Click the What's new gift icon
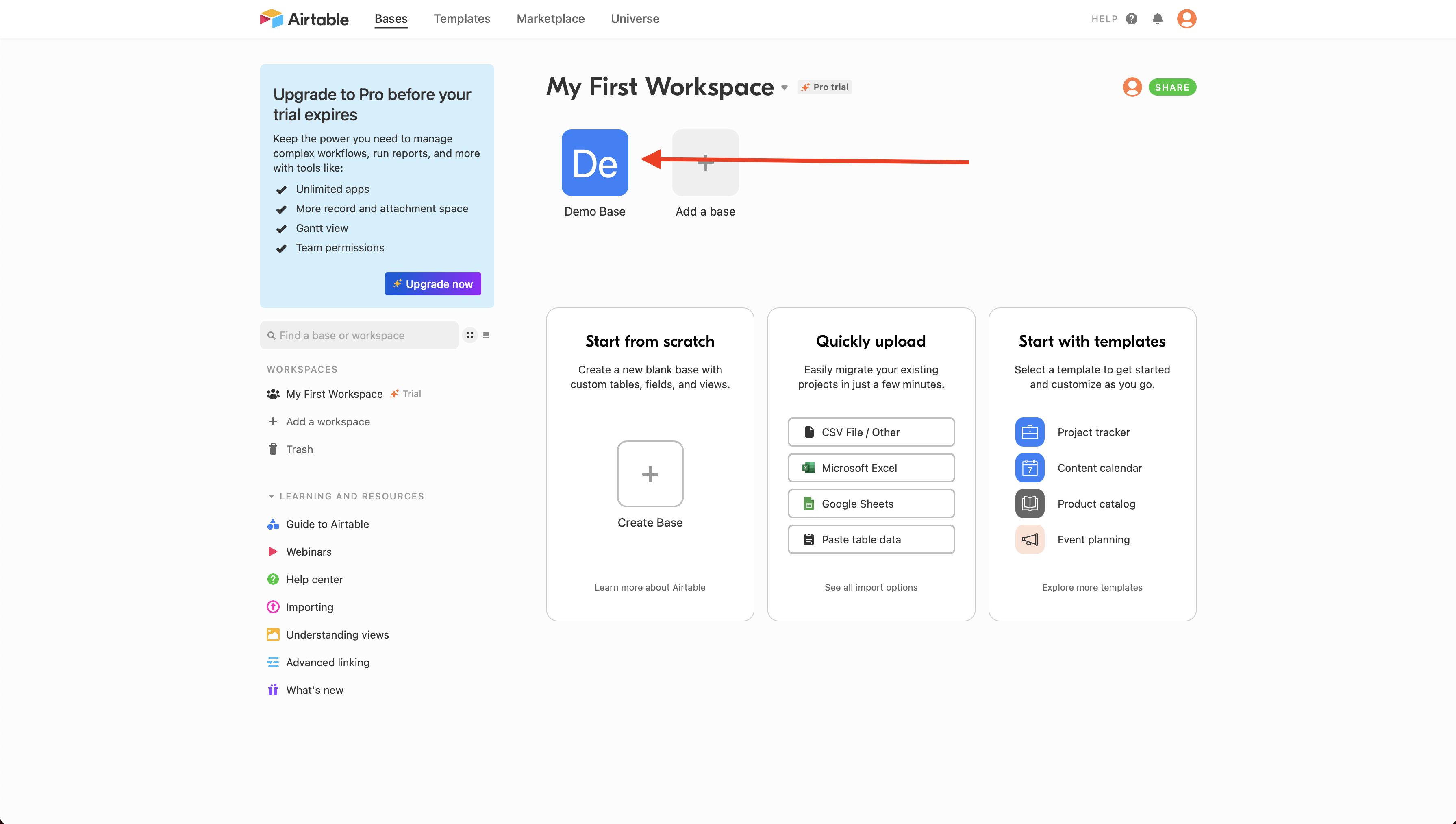Image resolution: width=1456 pixels, height=824 pixels. [273, 690]
